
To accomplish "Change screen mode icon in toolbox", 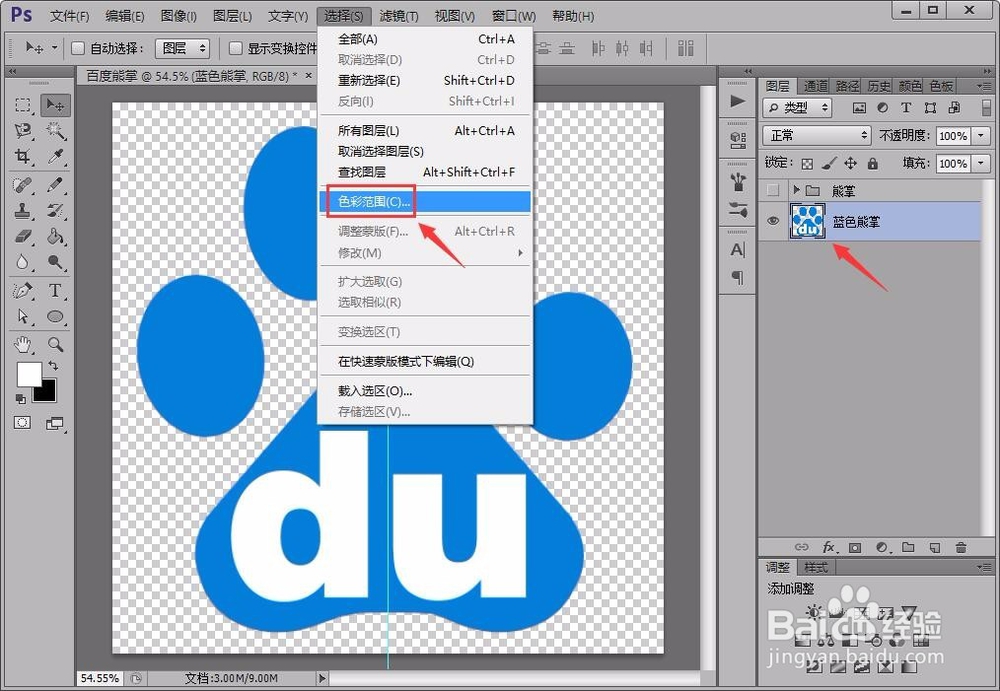I will coord(55,423).
